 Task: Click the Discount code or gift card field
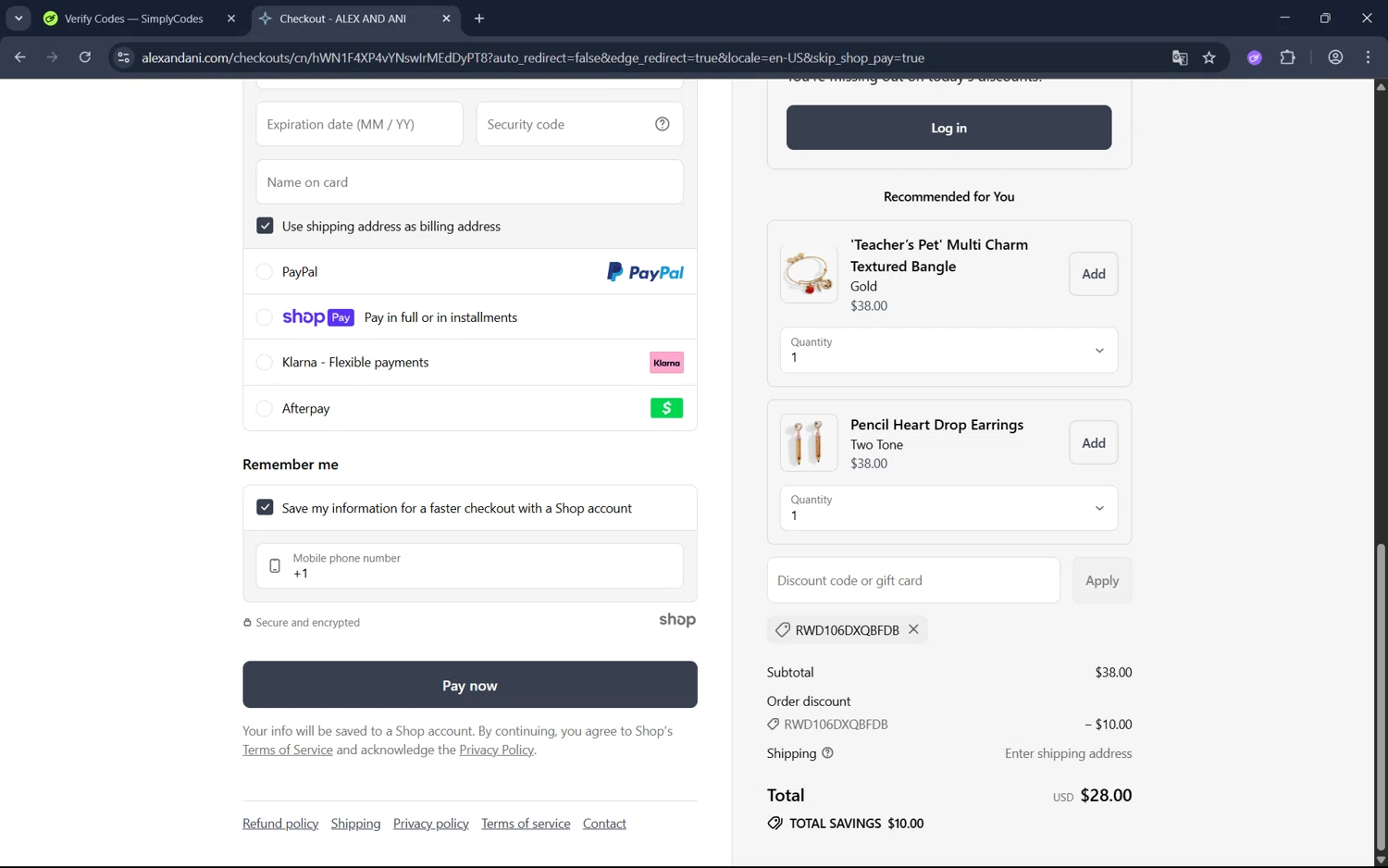tap(913, 580)
